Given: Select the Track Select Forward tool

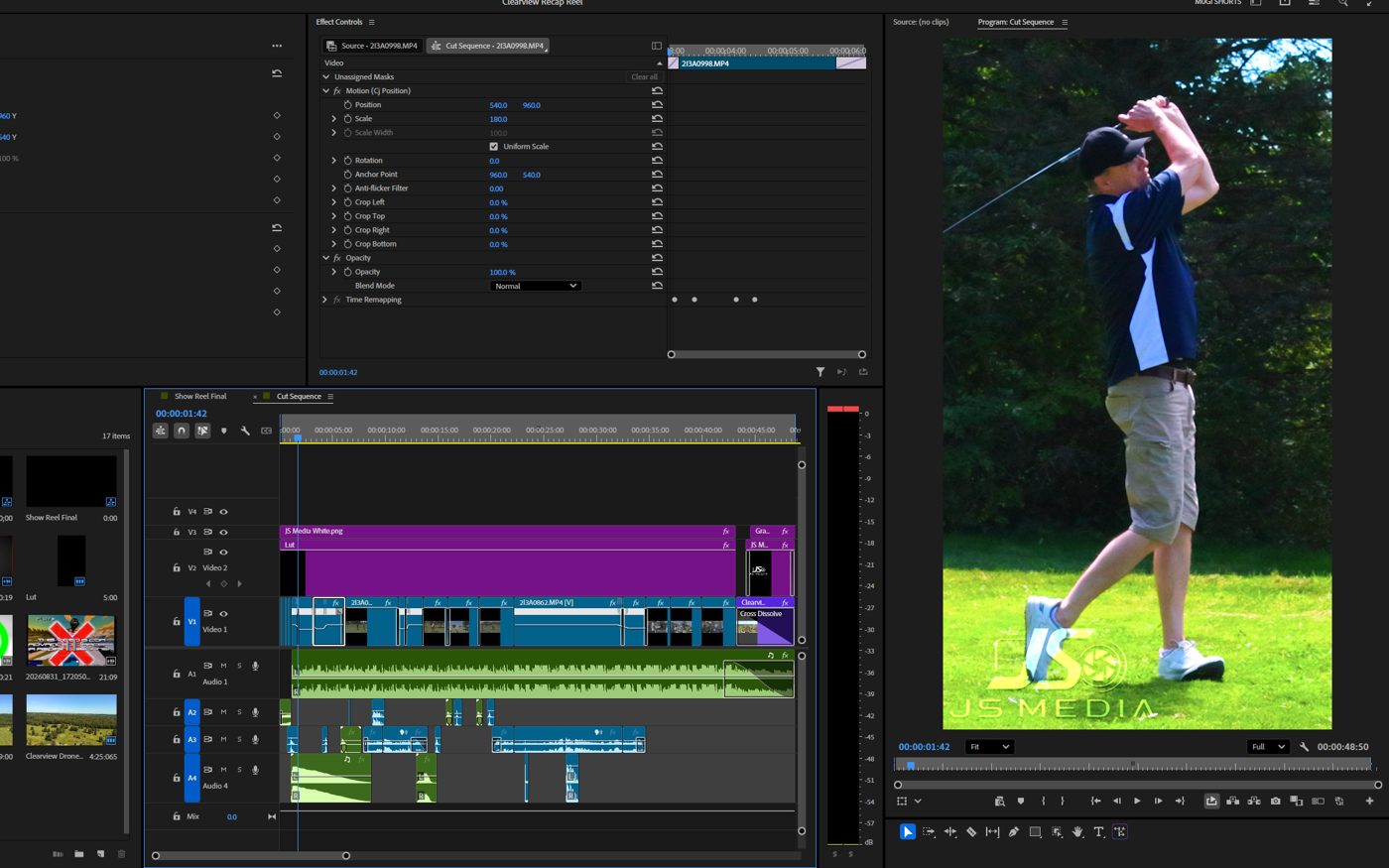Looking at the screenshot, I should click(x=929, y=831).
